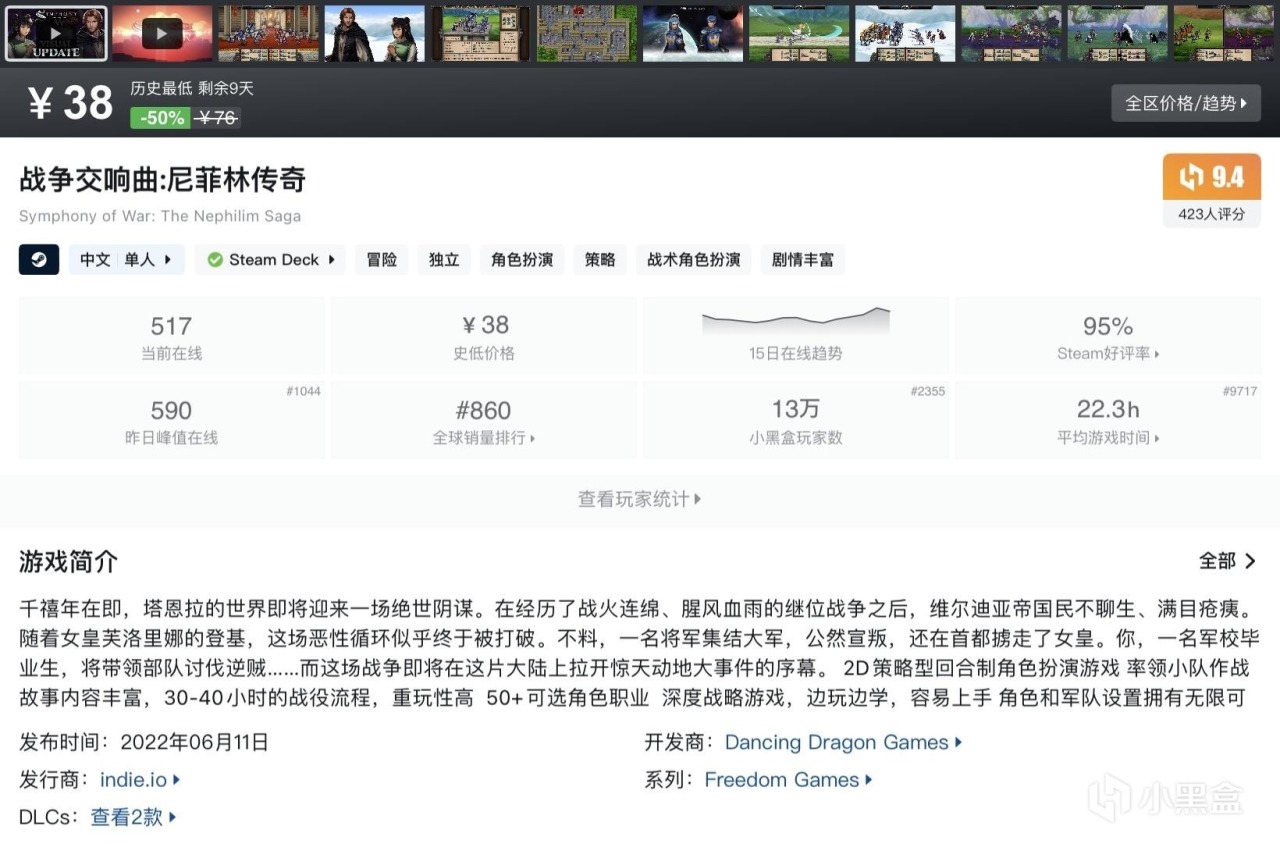The height and width of the screenshot is (844, 1280).
Task: Open the Freedom Games series link
Action: [788, 779]
